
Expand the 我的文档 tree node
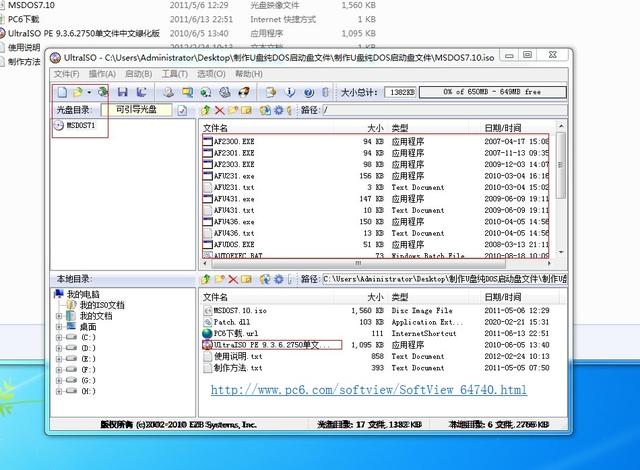tap(59, 316)
